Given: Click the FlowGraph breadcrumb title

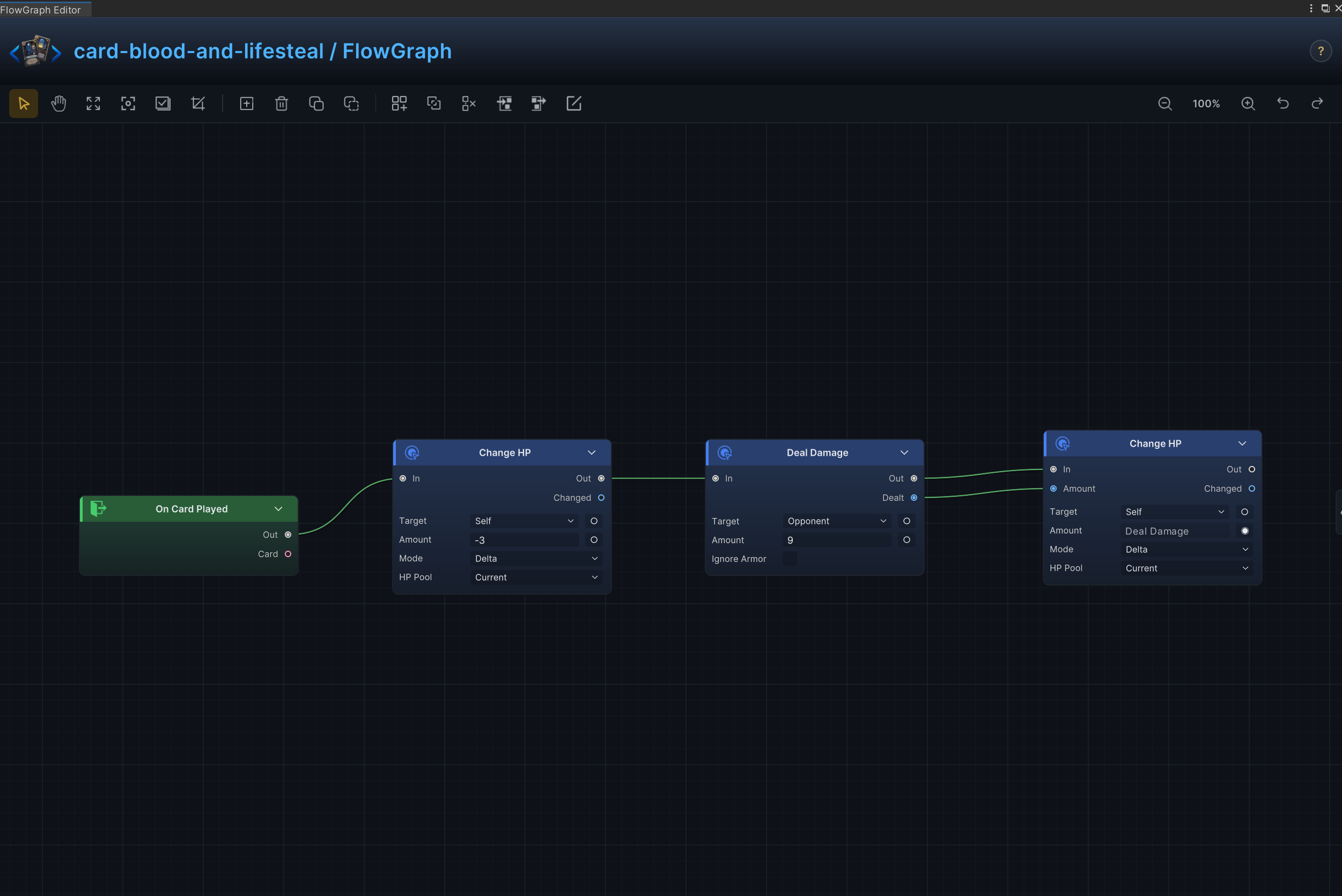Looking at the screenshot, I should pos(397,51).
